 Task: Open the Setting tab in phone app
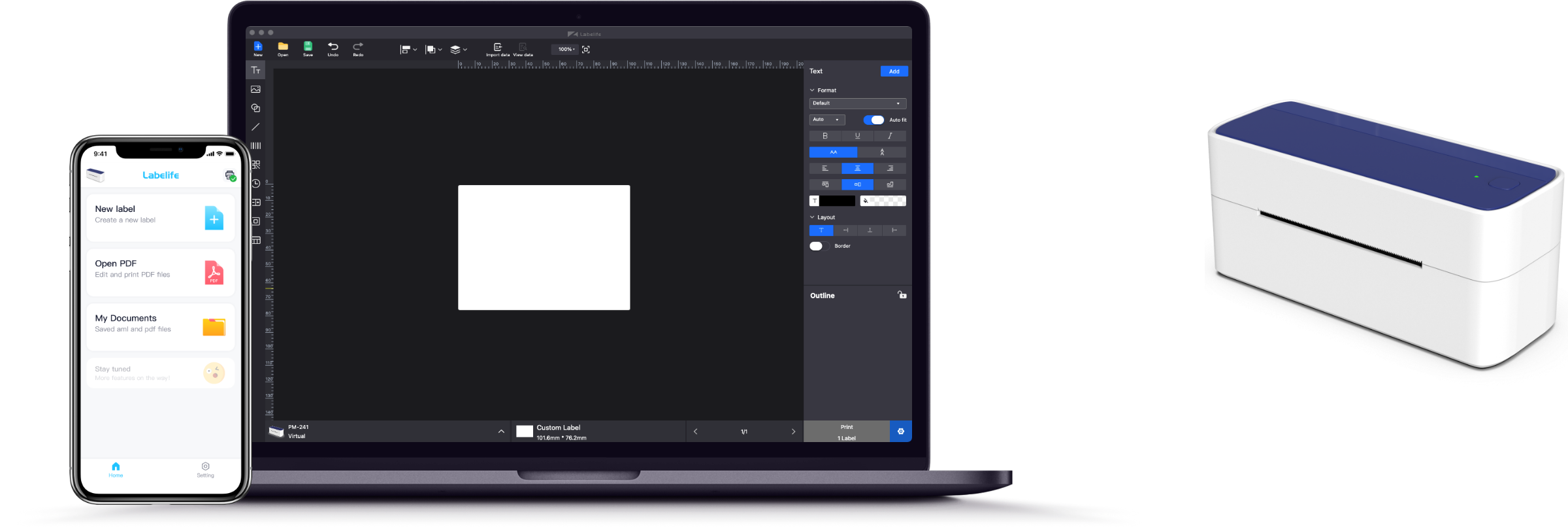pos(205,470)
